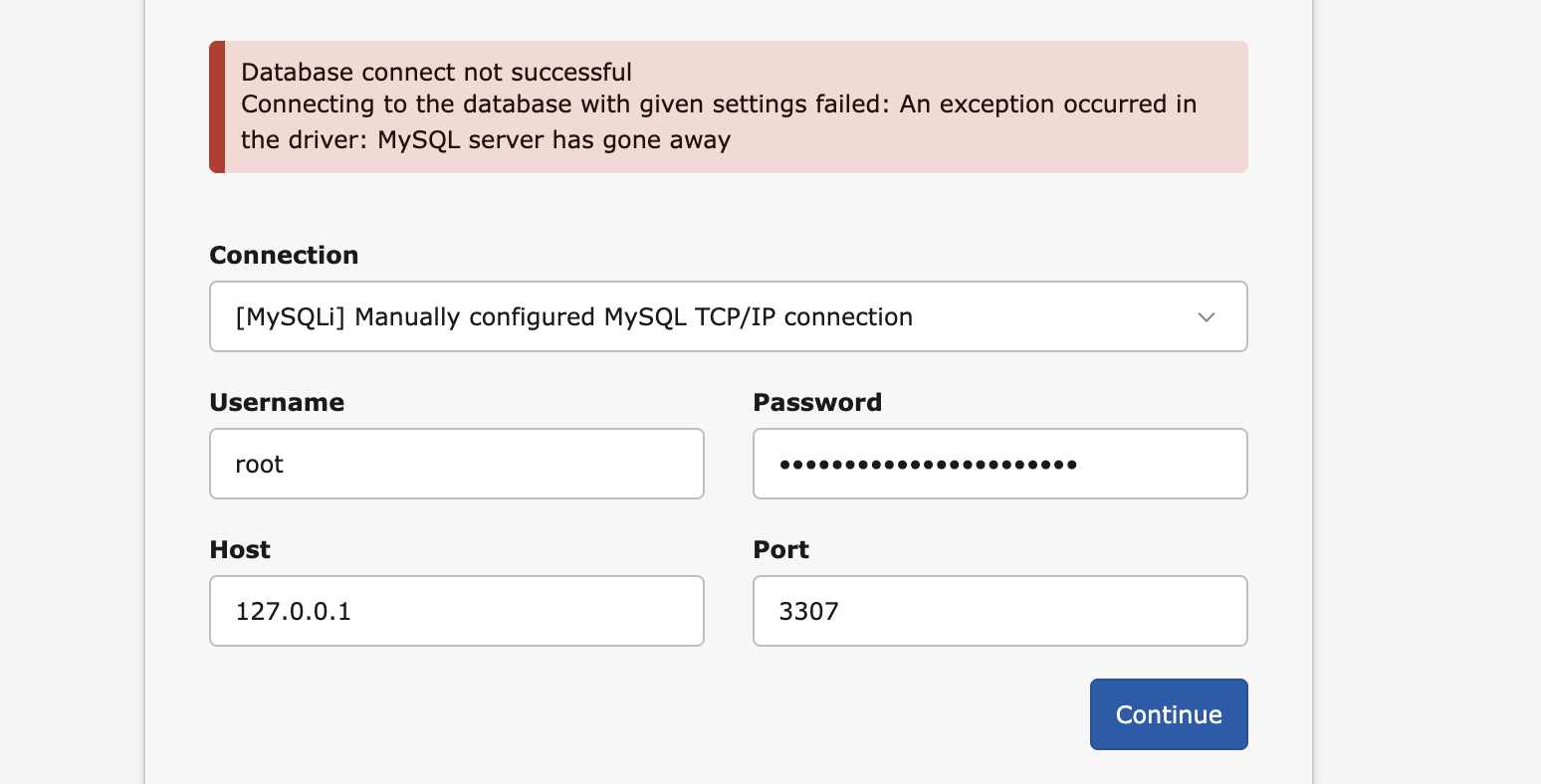This screenshot has width=1541, height=784.
Task: Click the empty area right of root
Action: coord(498,464)
